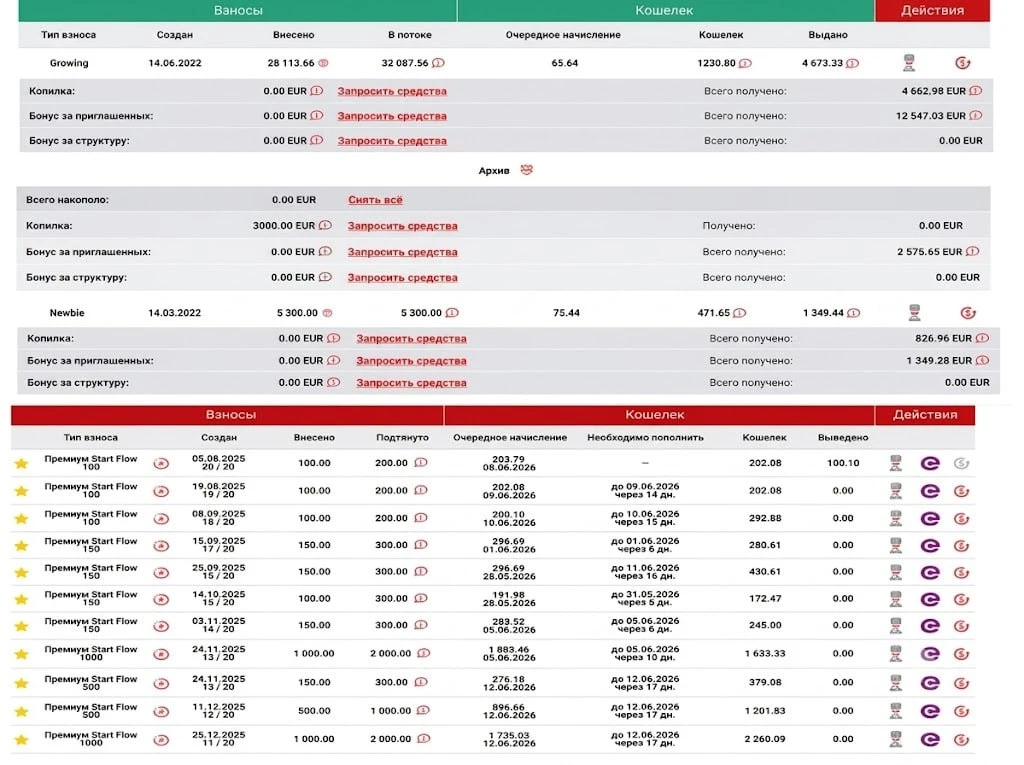Click the round red icon next to 19.08.2025 deposit
1024x765 pixels.
coord(161,491)
